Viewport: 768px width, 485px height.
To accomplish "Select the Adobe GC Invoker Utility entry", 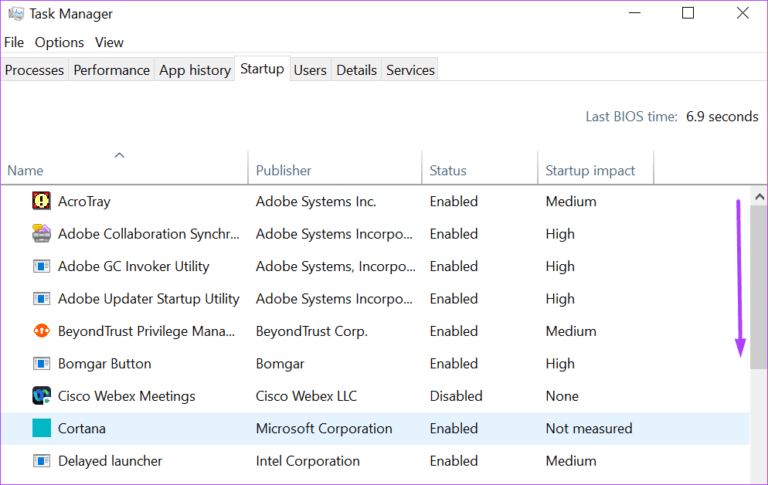I will coord(133,266).
